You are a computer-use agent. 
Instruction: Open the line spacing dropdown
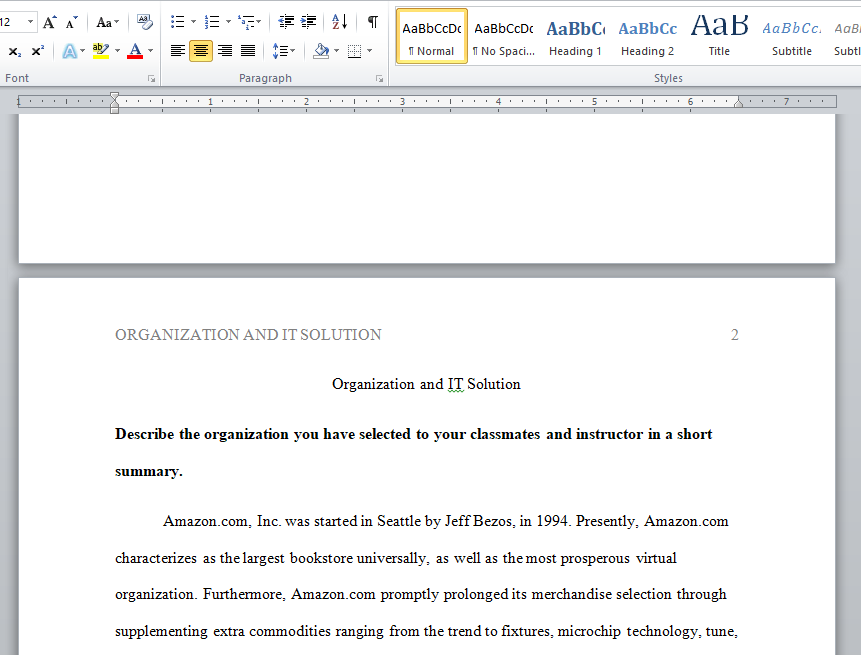click(284, 51)
